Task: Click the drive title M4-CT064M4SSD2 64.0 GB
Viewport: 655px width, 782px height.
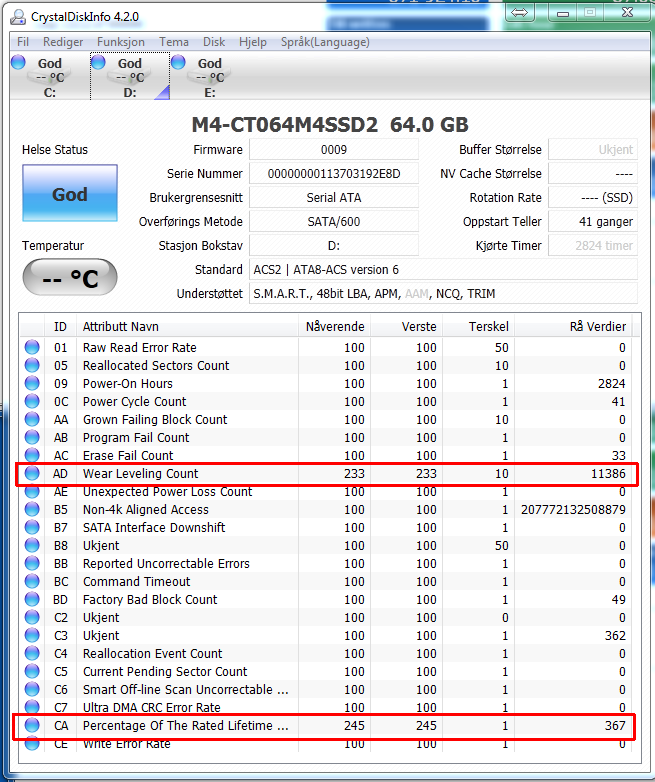Action: coord(330,125)
